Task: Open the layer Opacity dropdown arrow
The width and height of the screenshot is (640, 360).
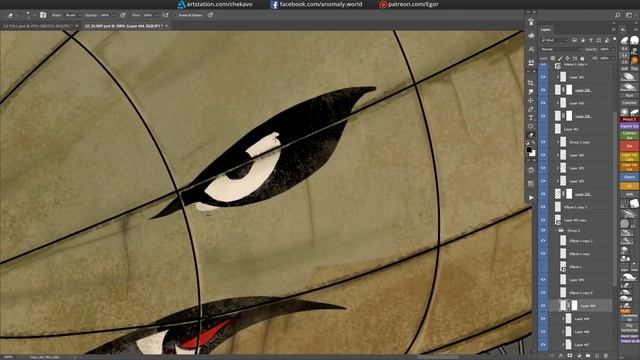Action: pos(613,49)
